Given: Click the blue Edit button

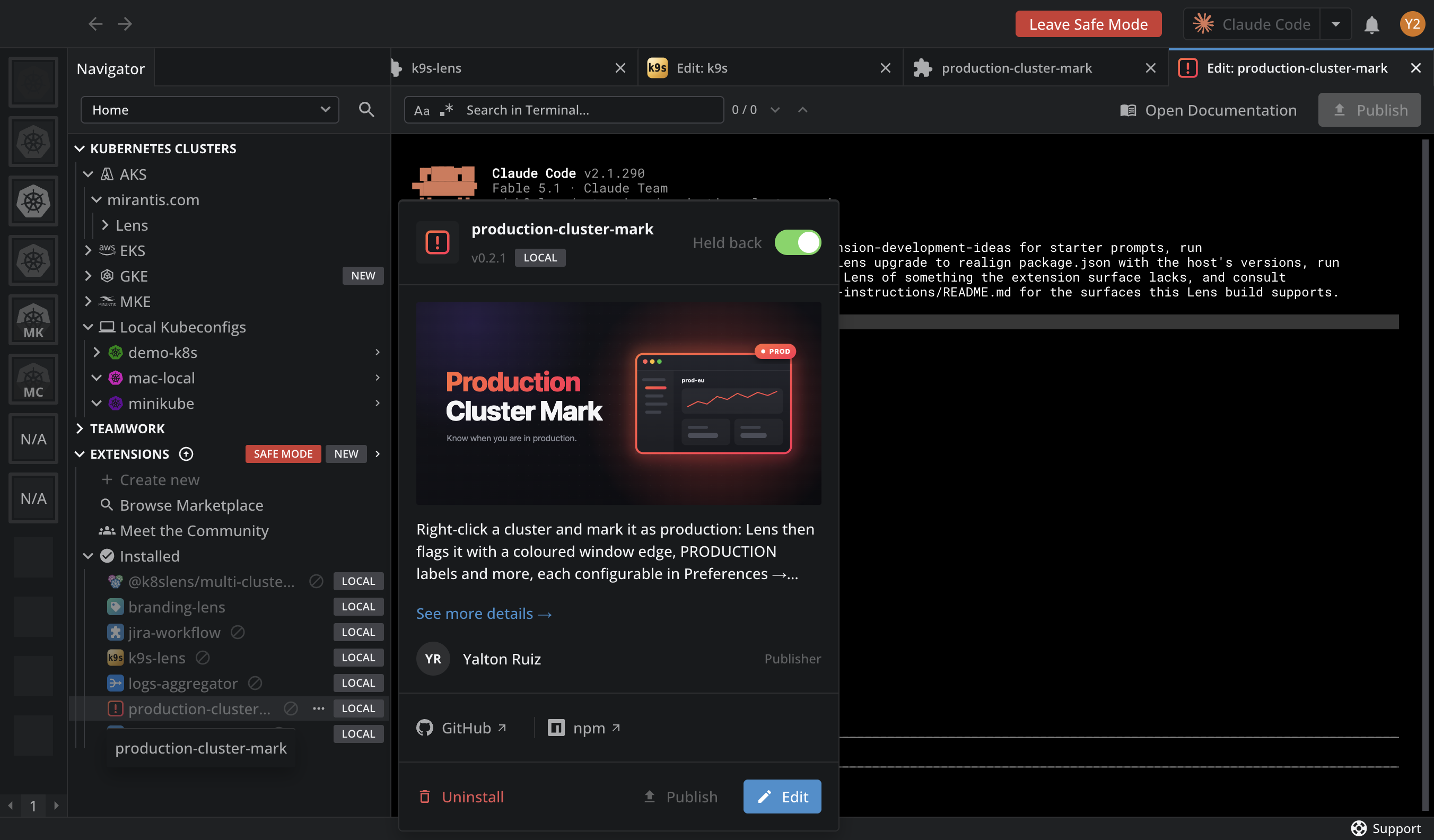Looking at the screenshot, I should 782,796.
